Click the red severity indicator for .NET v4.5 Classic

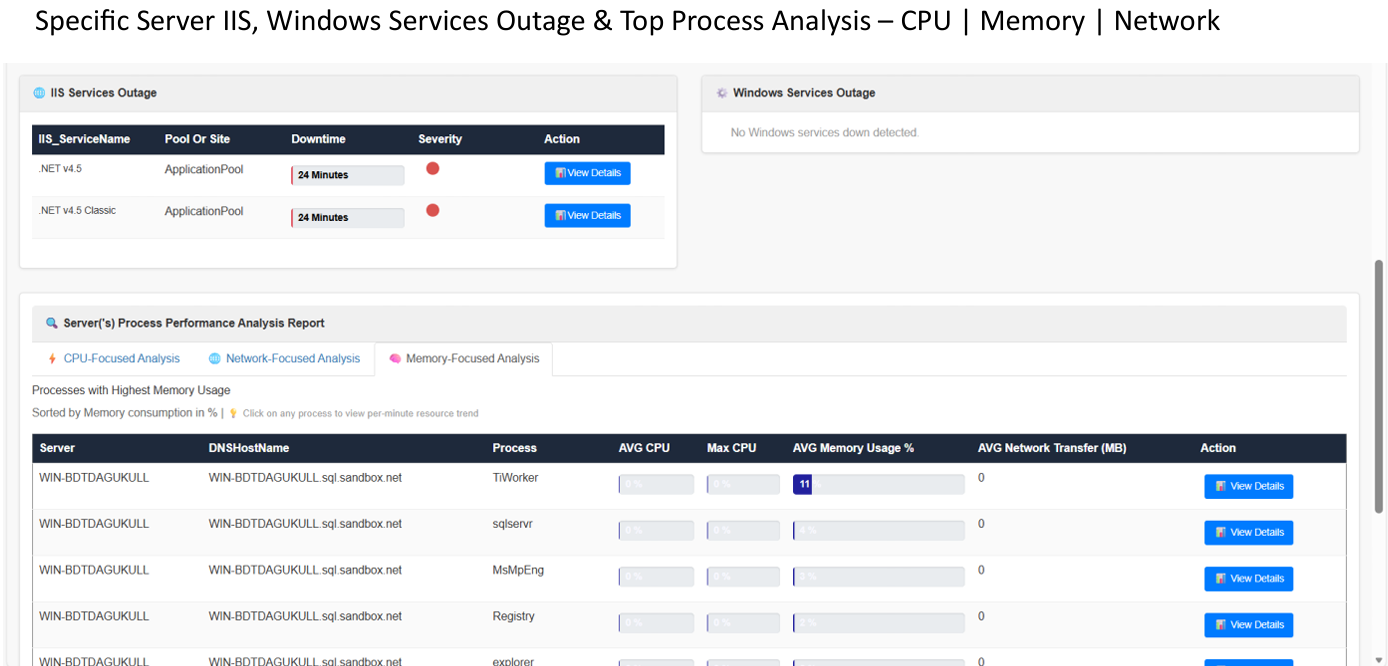[432, 210]
